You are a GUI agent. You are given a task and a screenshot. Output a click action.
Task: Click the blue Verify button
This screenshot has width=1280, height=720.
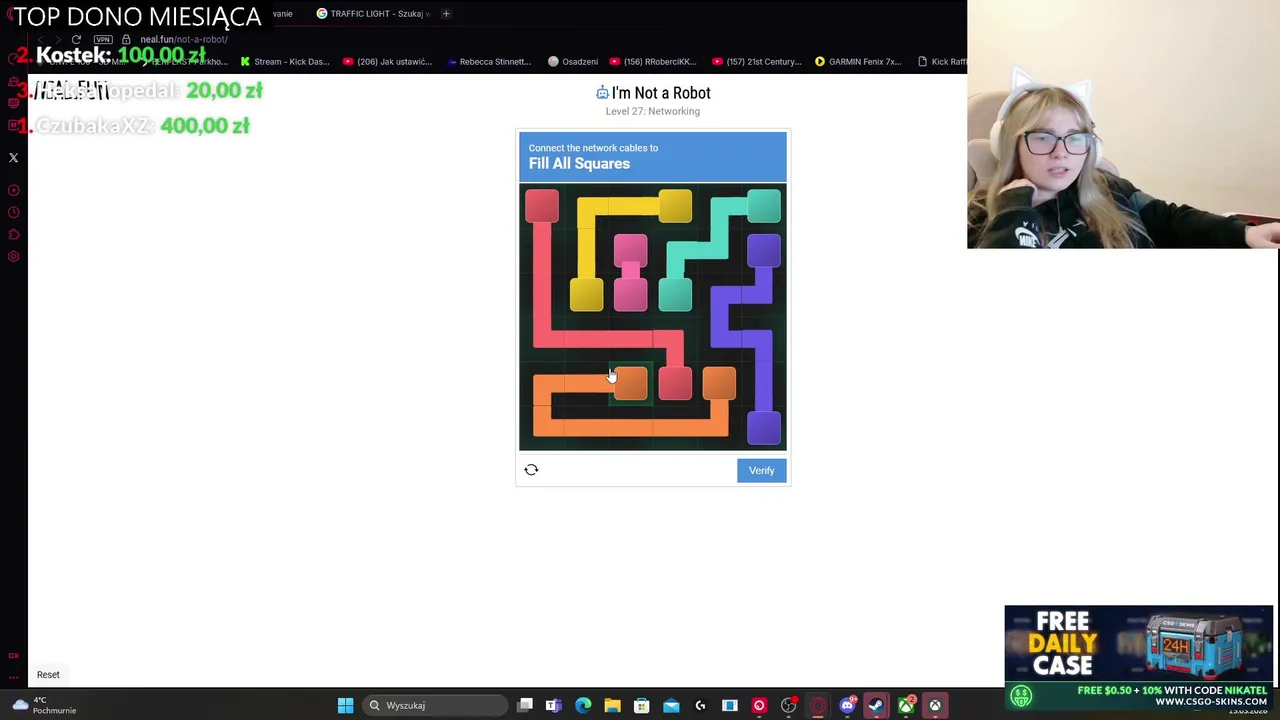(x=762, y=470)
